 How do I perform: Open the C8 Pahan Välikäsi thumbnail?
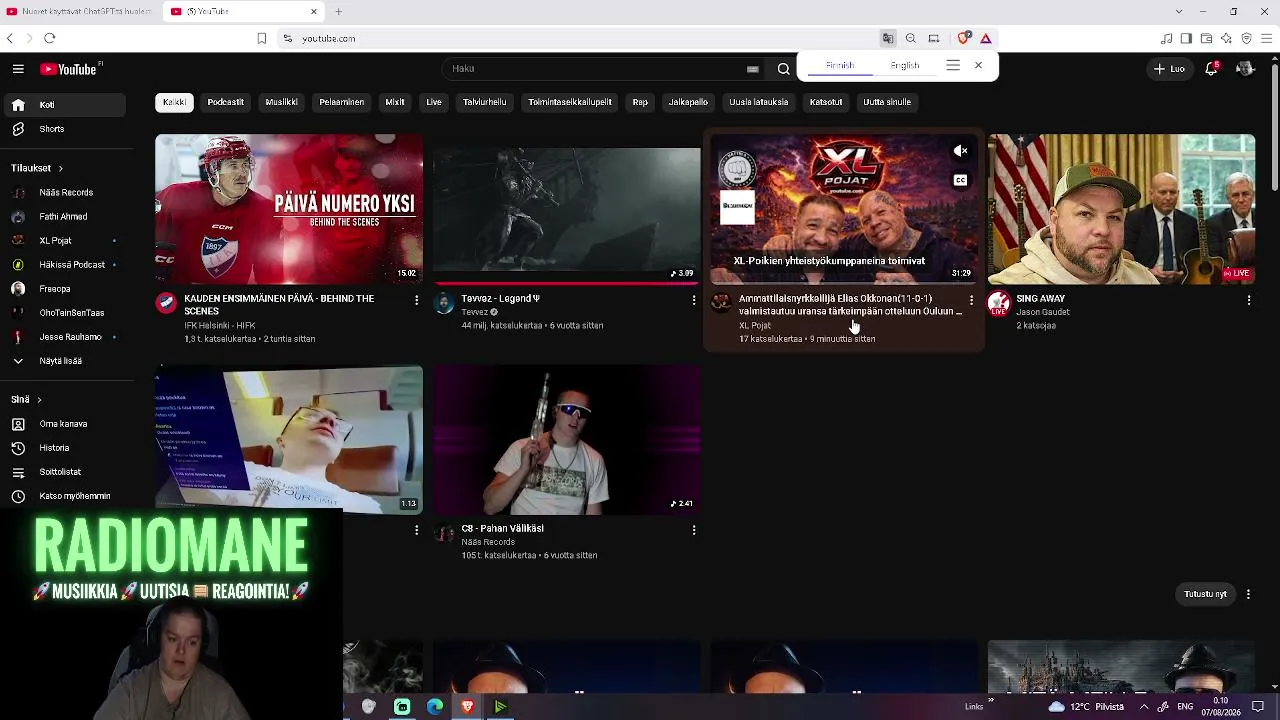[x=567, y=440]
